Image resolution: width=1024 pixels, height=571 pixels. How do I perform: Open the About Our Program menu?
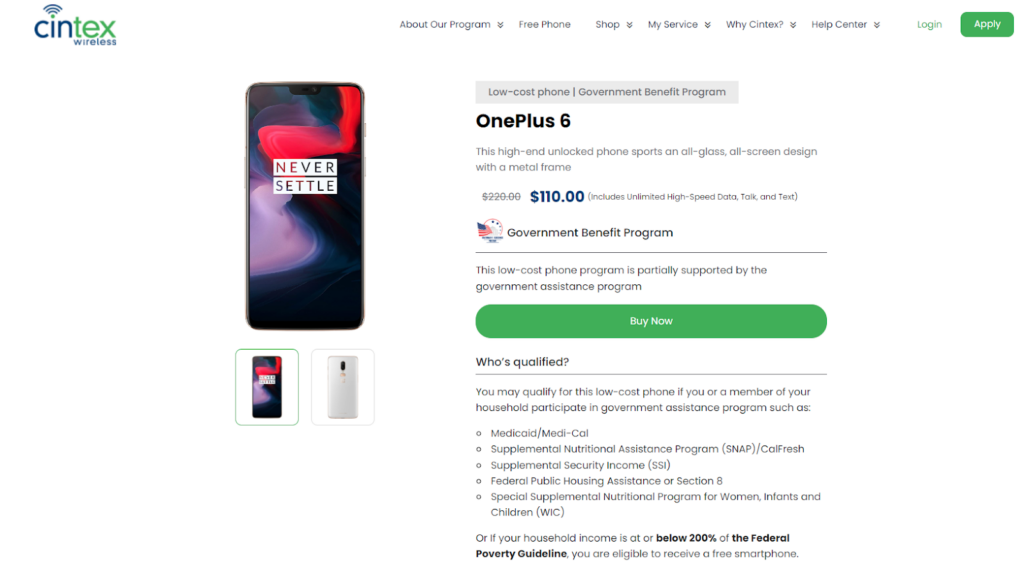[x=445, y=24]
